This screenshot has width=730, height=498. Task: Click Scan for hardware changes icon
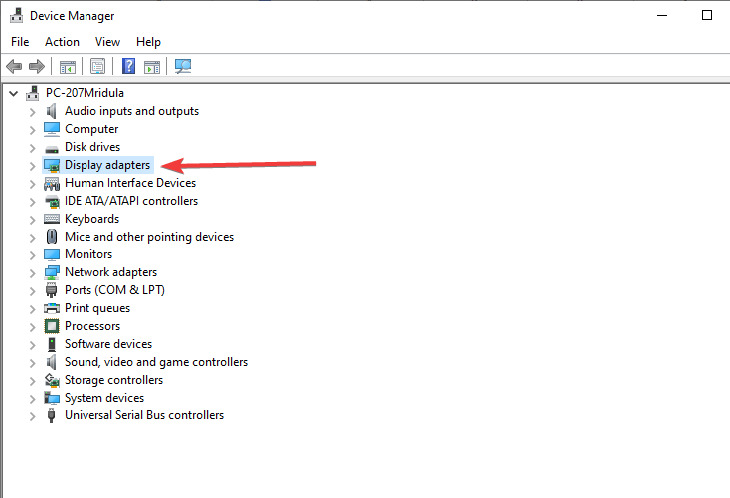point(183,67)
